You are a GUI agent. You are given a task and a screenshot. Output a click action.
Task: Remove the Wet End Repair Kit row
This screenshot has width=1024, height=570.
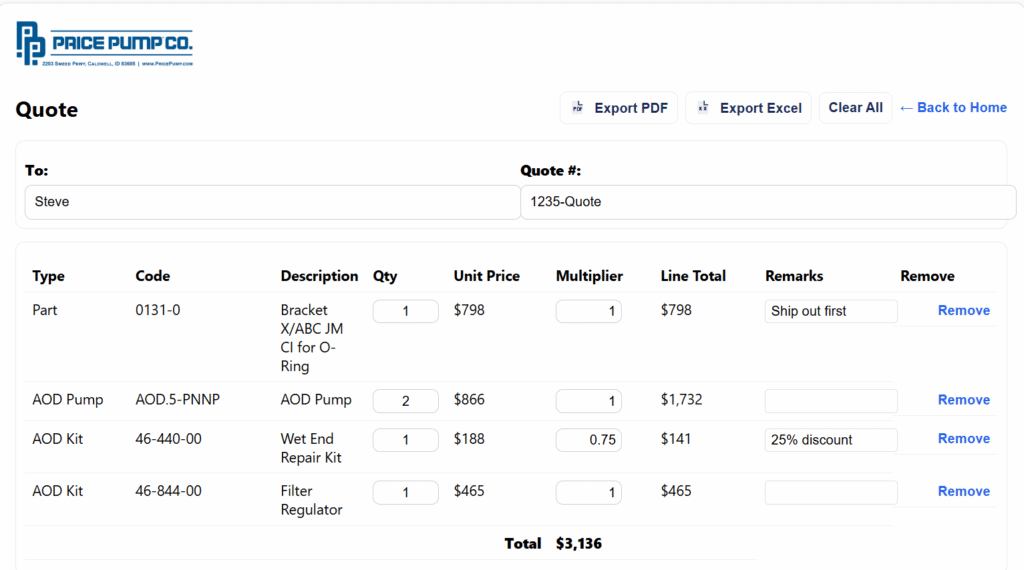click(963, 439)
